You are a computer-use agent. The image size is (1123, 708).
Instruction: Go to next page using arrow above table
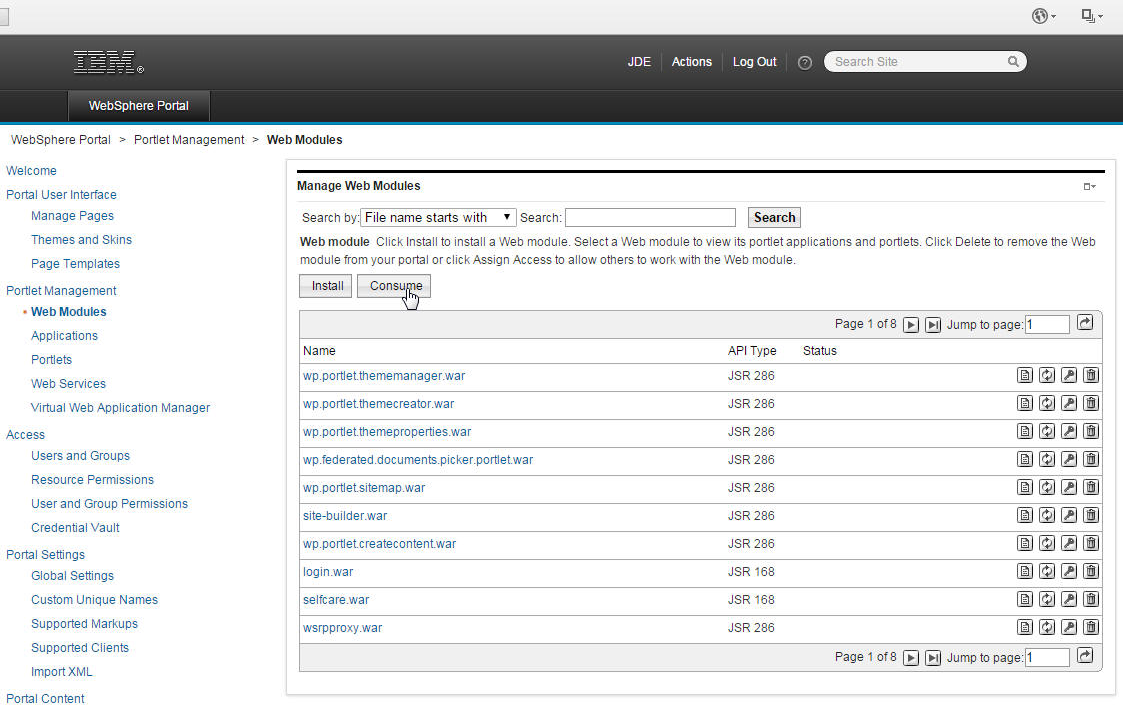click(x=911, y=325)
